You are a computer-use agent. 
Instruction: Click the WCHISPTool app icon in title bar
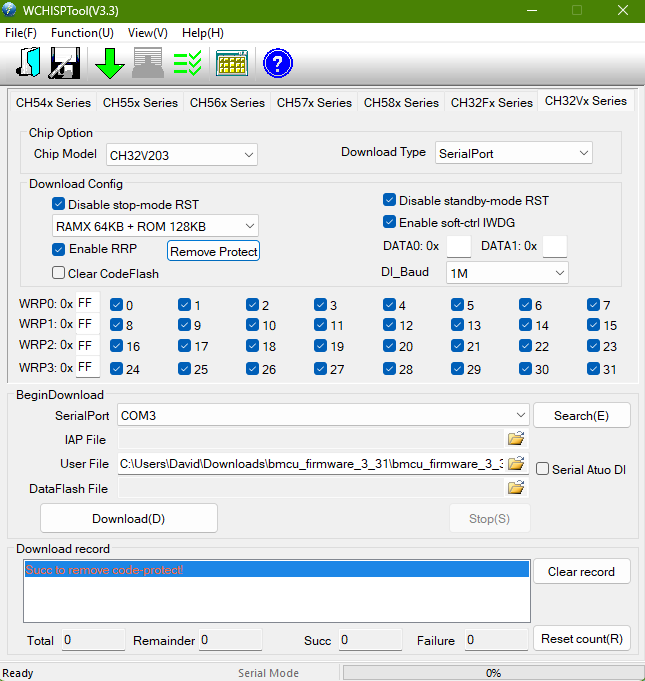point(10,10)
